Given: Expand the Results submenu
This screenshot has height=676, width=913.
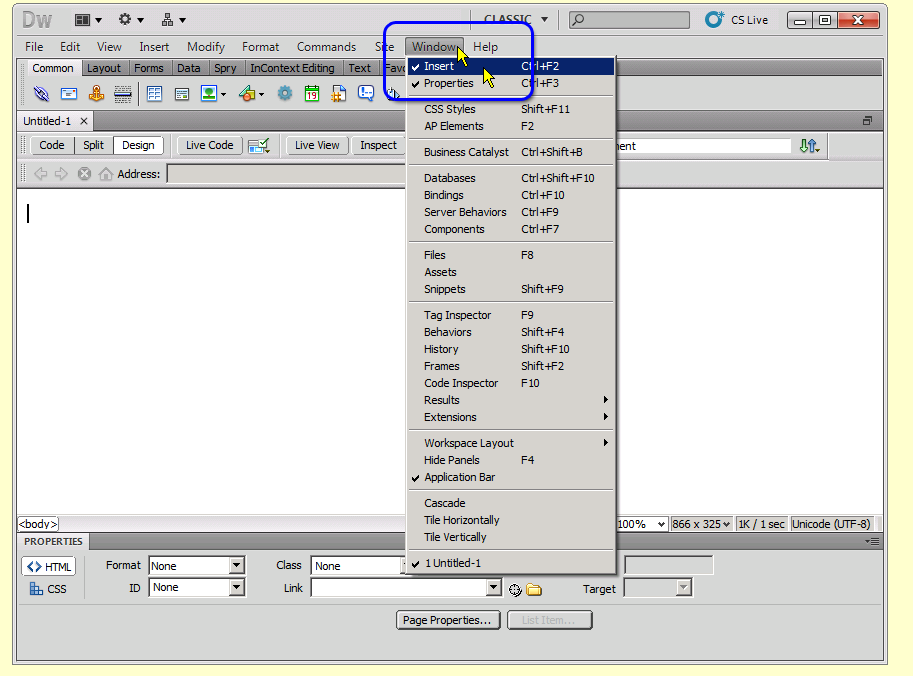Looking at the screenshot, I should coord(511,400).
